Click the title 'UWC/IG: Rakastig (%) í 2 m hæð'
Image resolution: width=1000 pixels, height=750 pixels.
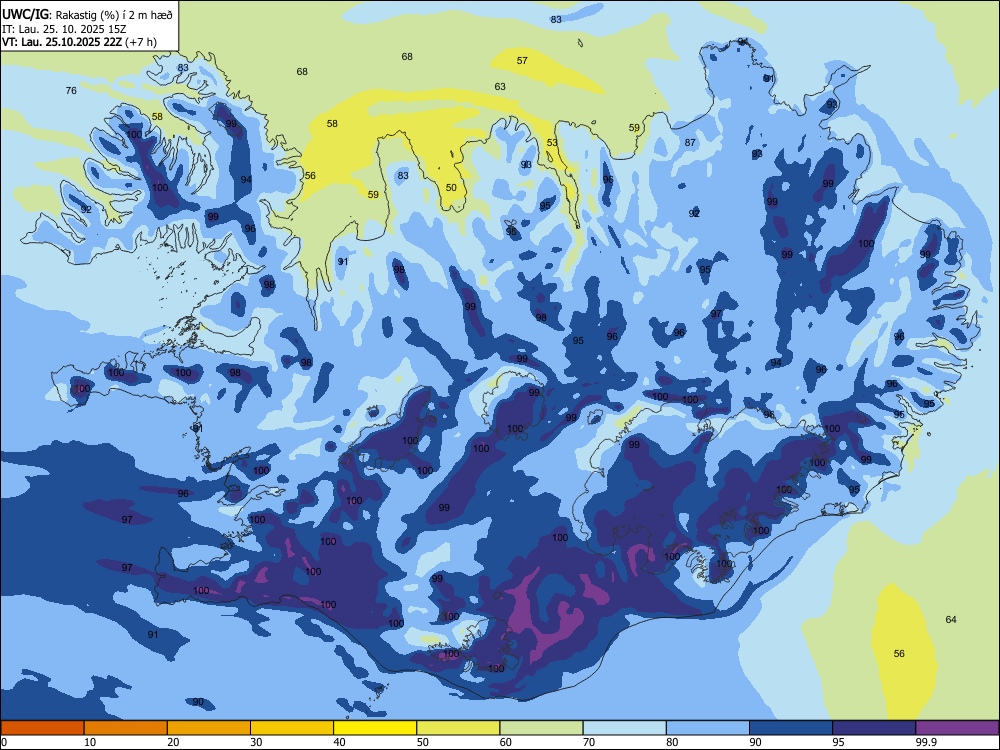tap(87, 13)
